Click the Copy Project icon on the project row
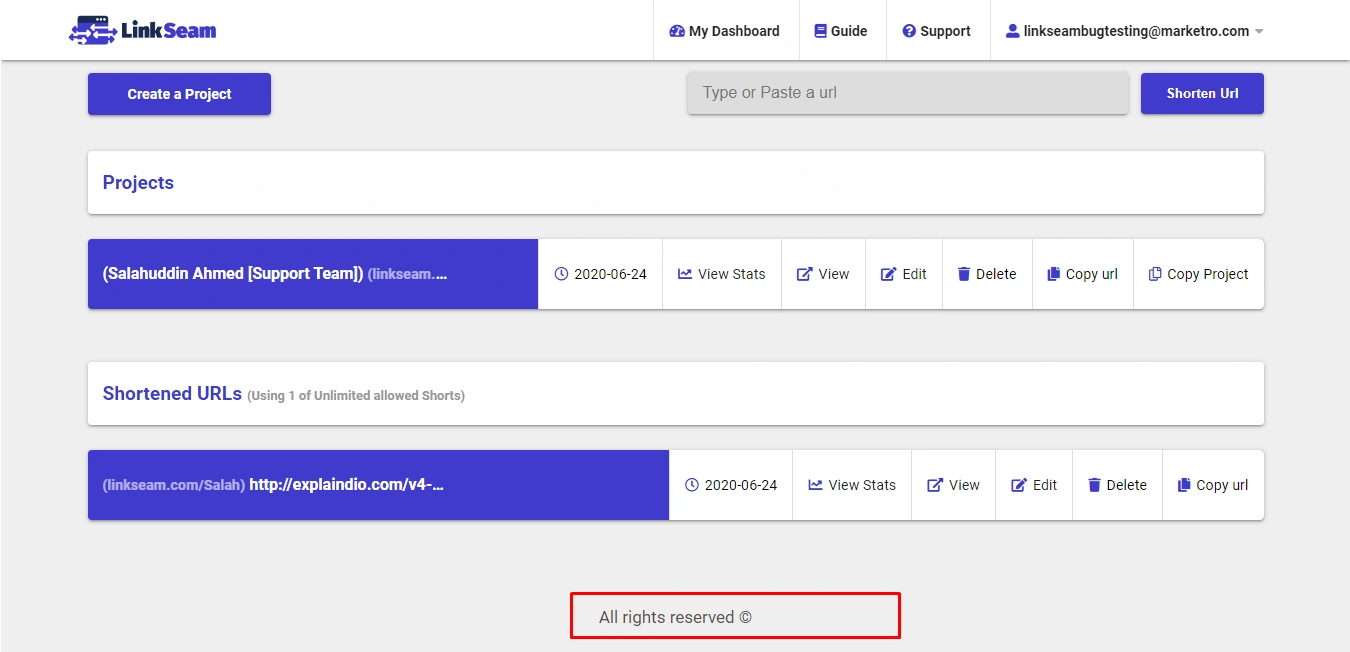The image size is (1350, 652). (x=1155, y=273)
